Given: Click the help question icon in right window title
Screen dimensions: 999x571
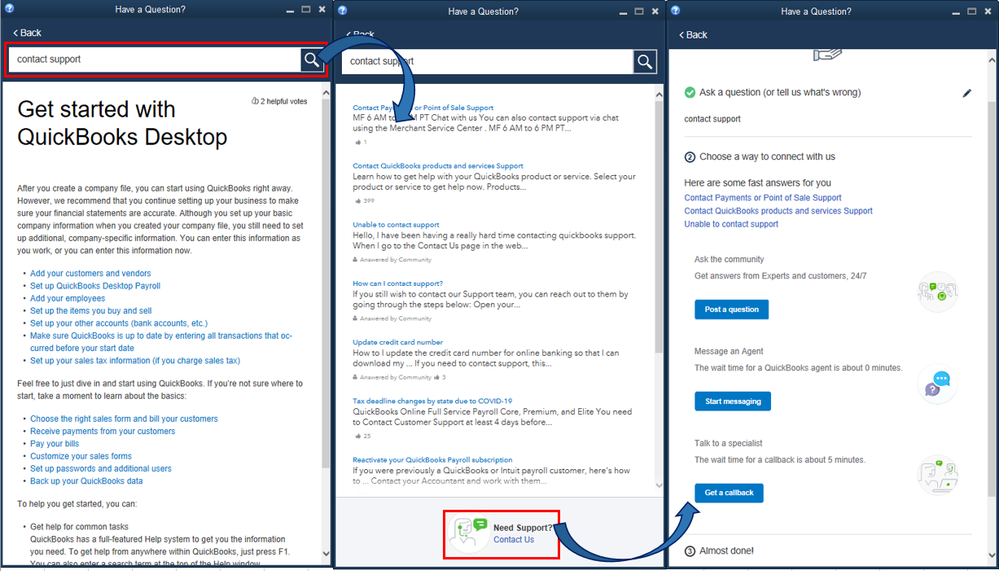Looking at the screenshot, I should (676, 10).
